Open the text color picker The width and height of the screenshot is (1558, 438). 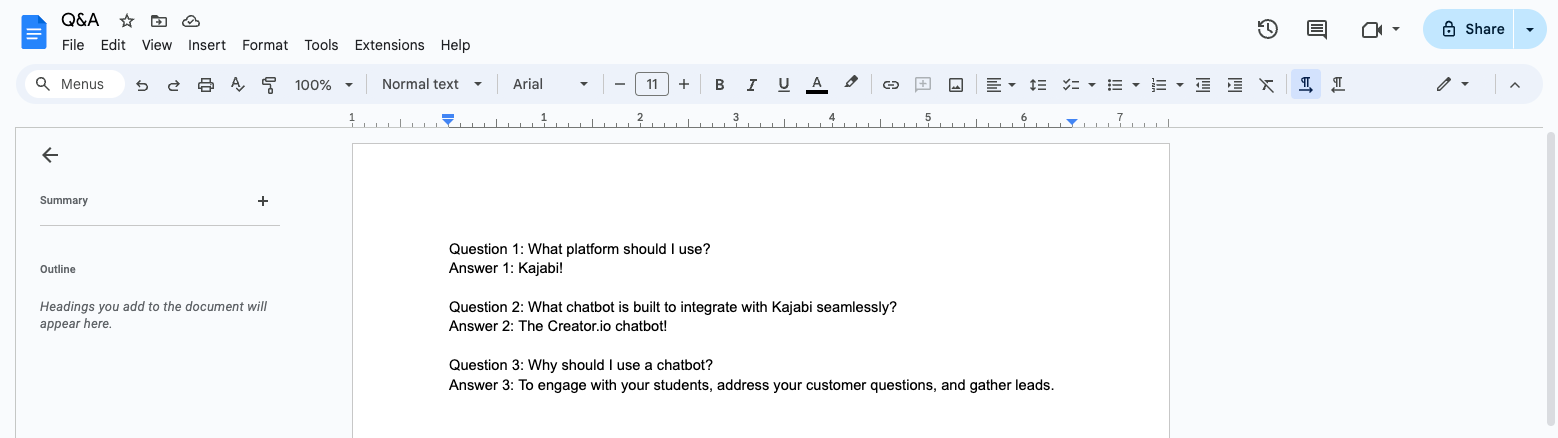[816, 85]
